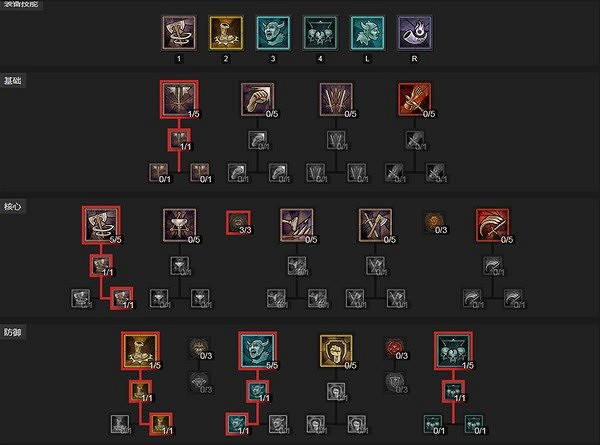Click the equipped skill in slot L
The width and height of the screenshot is (600, 445).
(367, 33)
